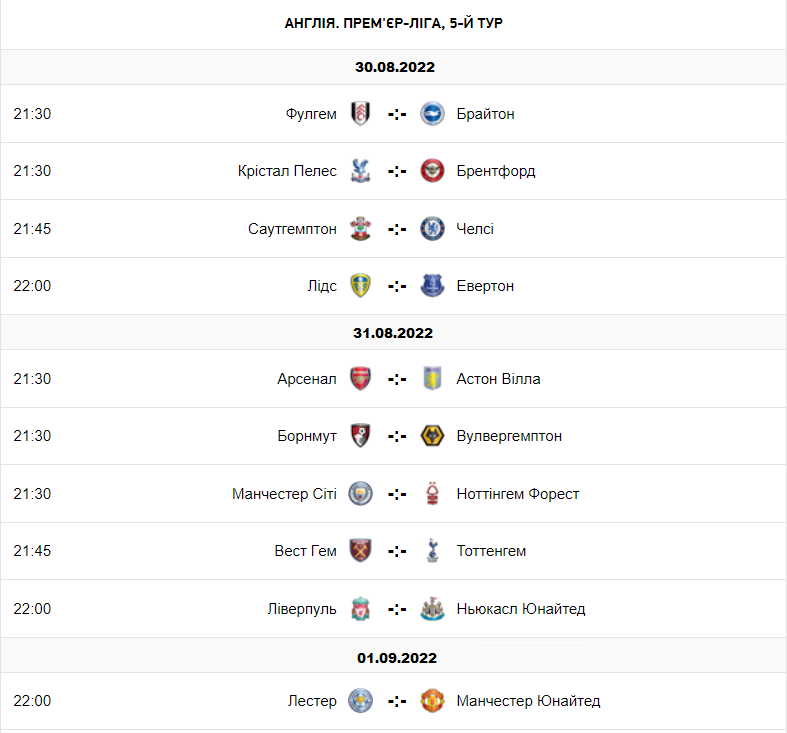Click the Crystal Palace club crest
Screen dimensions: 787x733
360,171
